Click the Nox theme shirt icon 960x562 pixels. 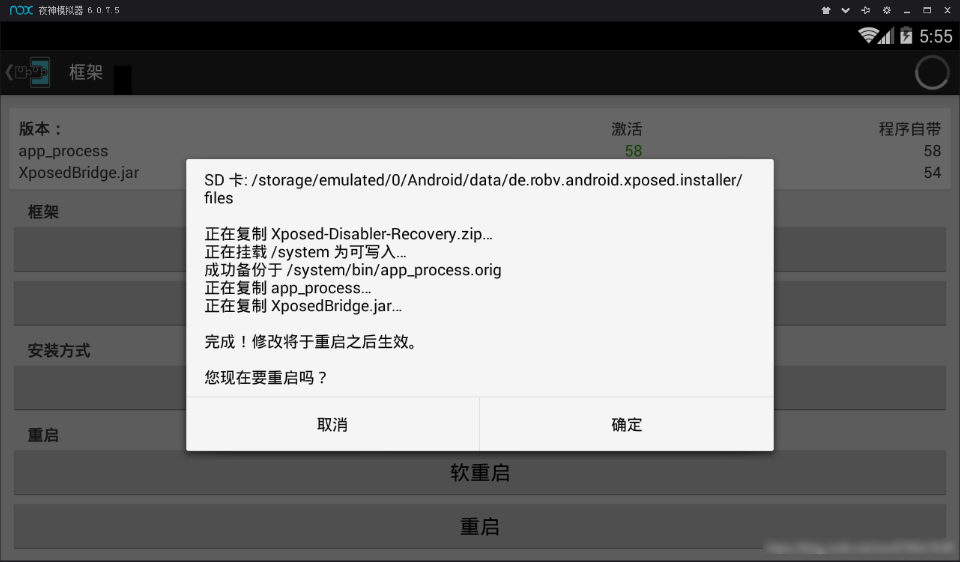point(826,10)
